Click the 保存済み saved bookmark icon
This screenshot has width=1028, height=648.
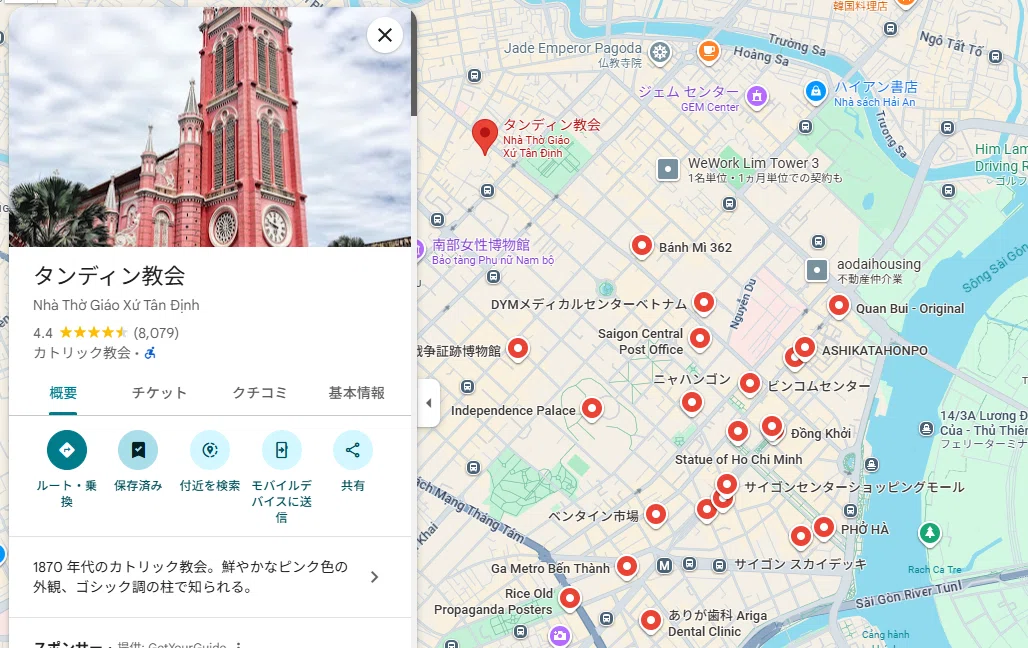coord(138,450)
